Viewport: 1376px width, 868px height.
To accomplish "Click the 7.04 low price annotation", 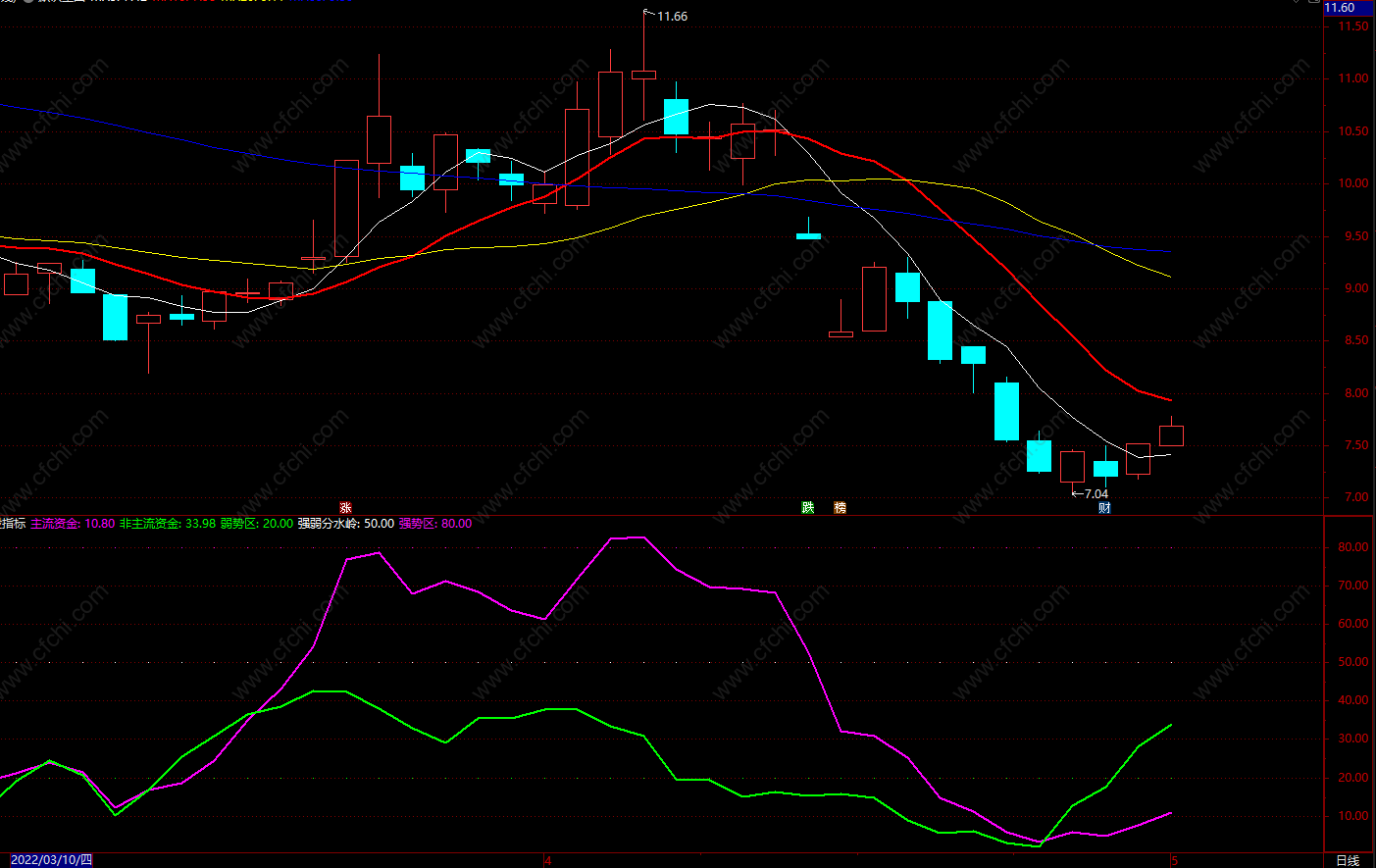I will (x=1096, y=494).
